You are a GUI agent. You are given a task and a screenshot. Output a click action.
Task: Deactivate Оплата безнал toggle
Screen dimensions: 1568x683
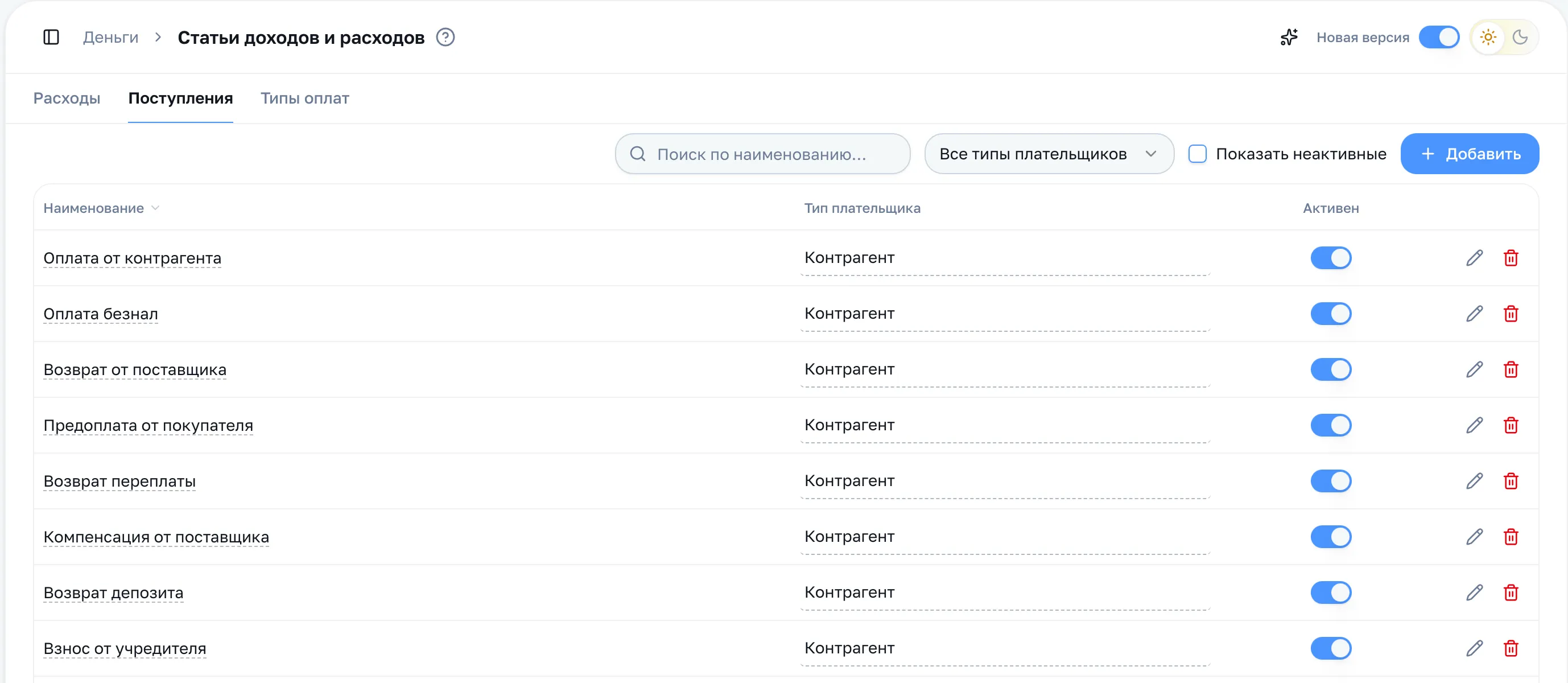click(1330, 314)
